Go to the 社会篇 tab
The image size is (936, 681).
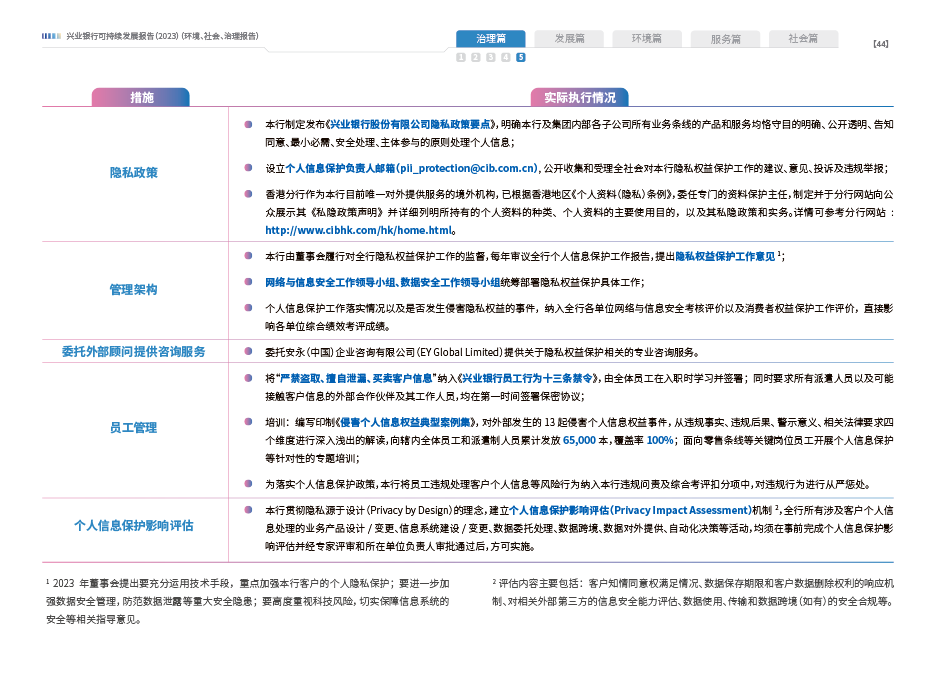[x=803, y=39]
